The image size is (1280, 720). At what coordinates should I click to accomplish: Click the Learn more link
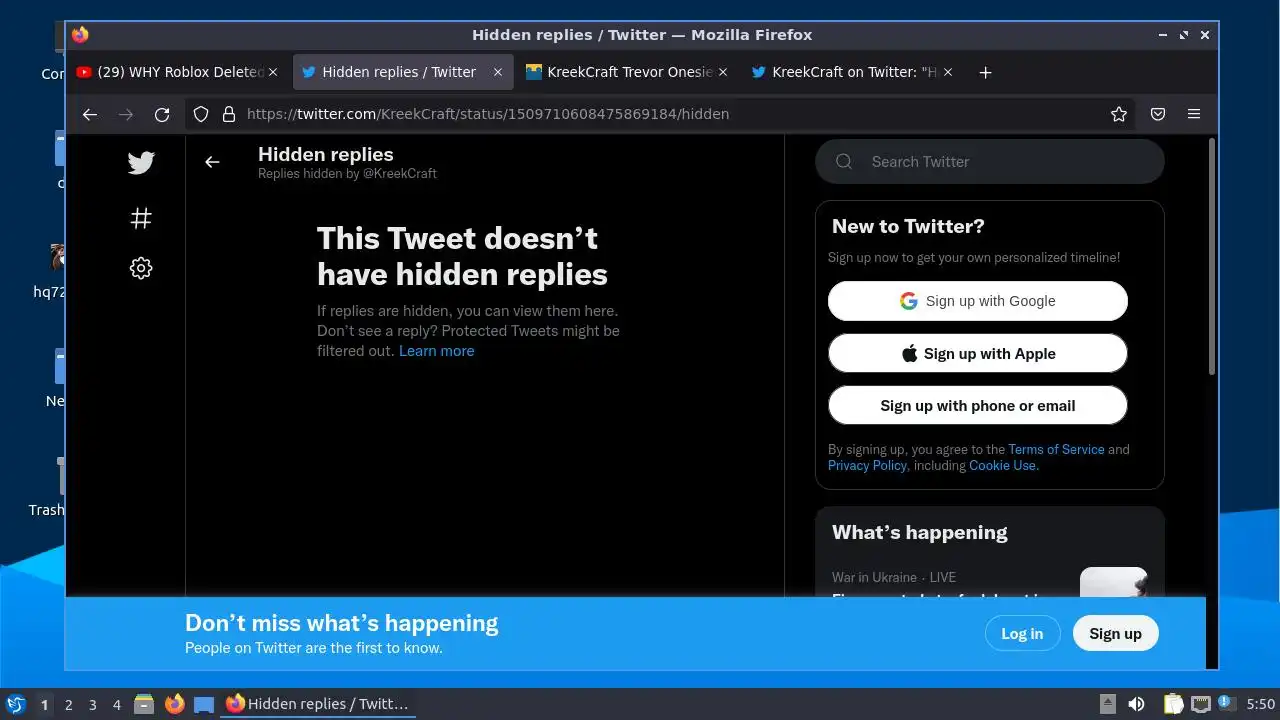(x=437, y=351)
